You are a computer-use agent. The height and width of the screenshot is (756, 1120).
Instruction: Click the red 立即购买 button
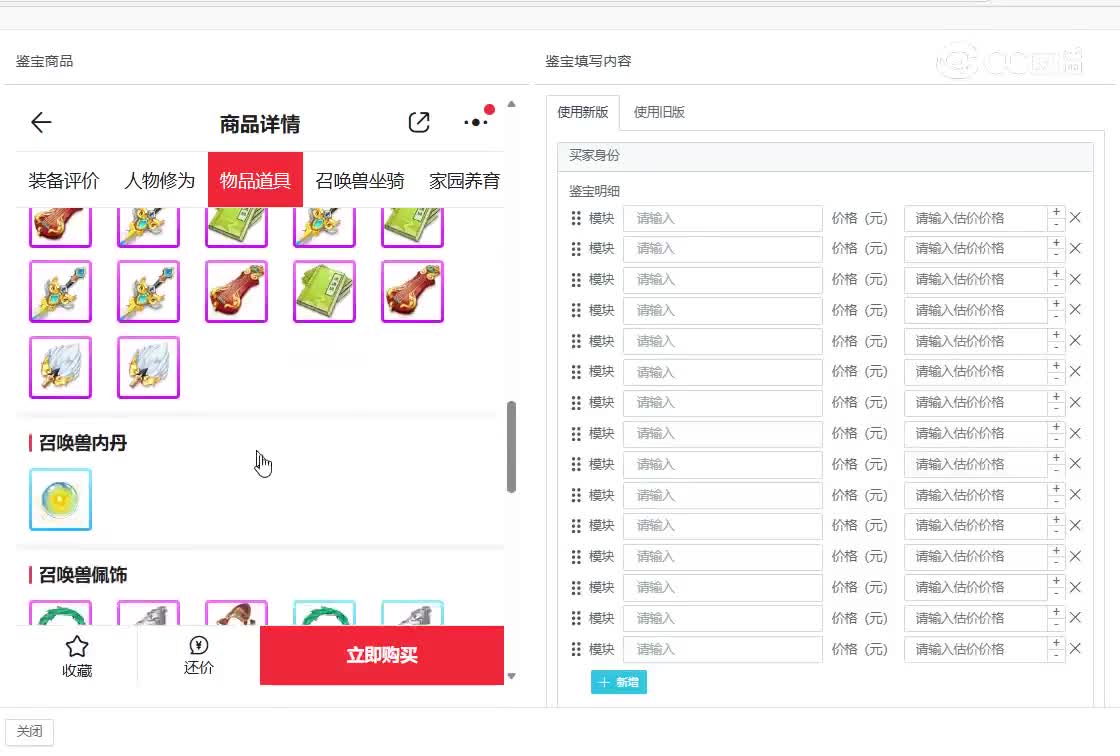(382, 655)
